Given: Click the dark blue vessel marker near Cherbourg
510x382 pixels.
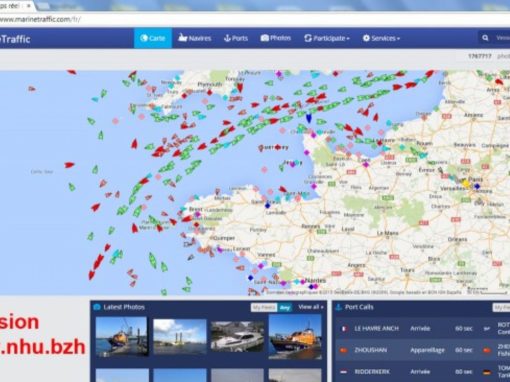Looking at the screenshot, I should tap(309, 118).
